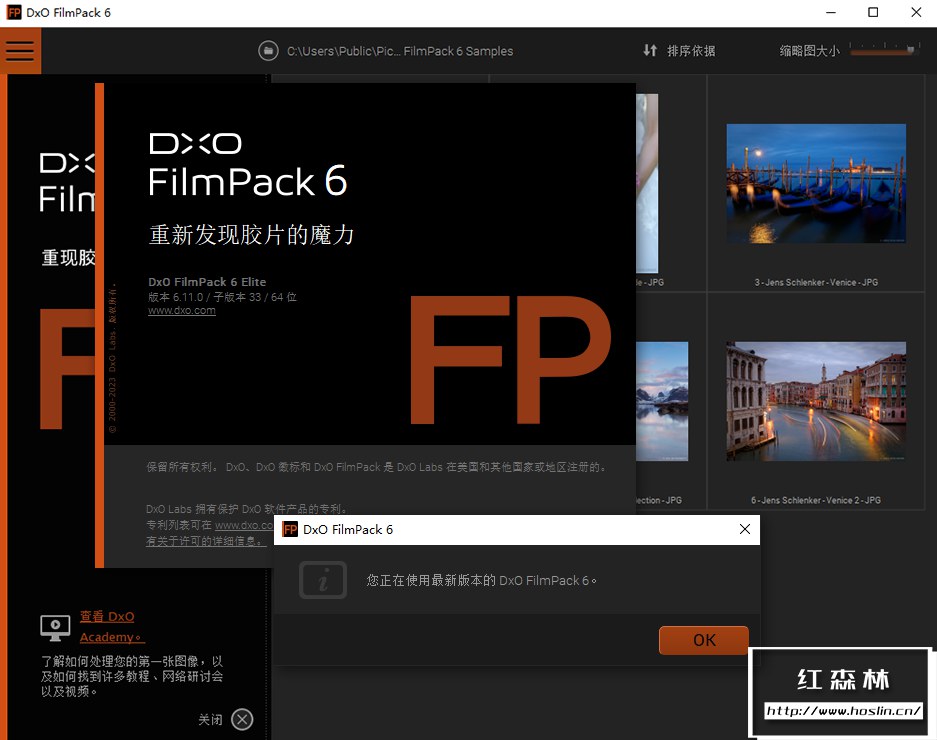The height and width of the screenshot is (740, 937).
Task: Click the folder browse icon
Action: (x=268, y=51)
